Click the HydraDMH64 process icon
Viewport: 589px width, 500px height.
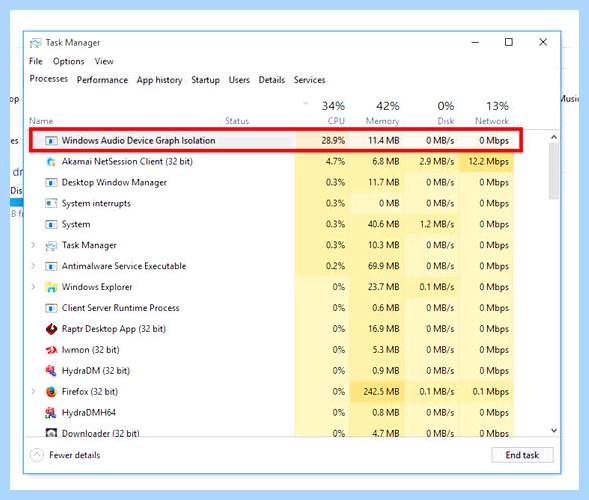[x=51, y=413]
